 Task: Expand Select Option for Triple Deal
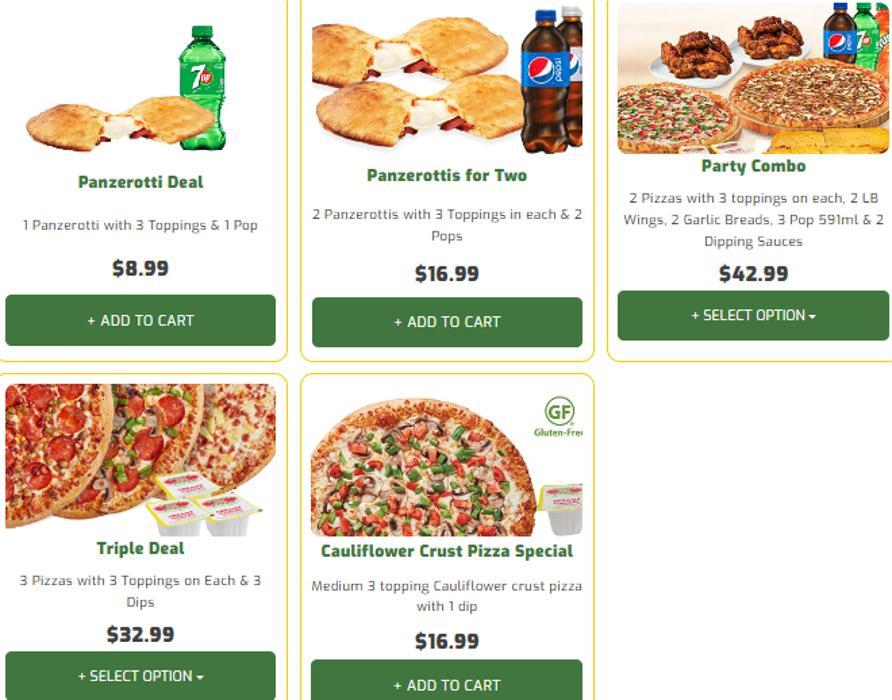pyautogui.click(x=141, y=676)
